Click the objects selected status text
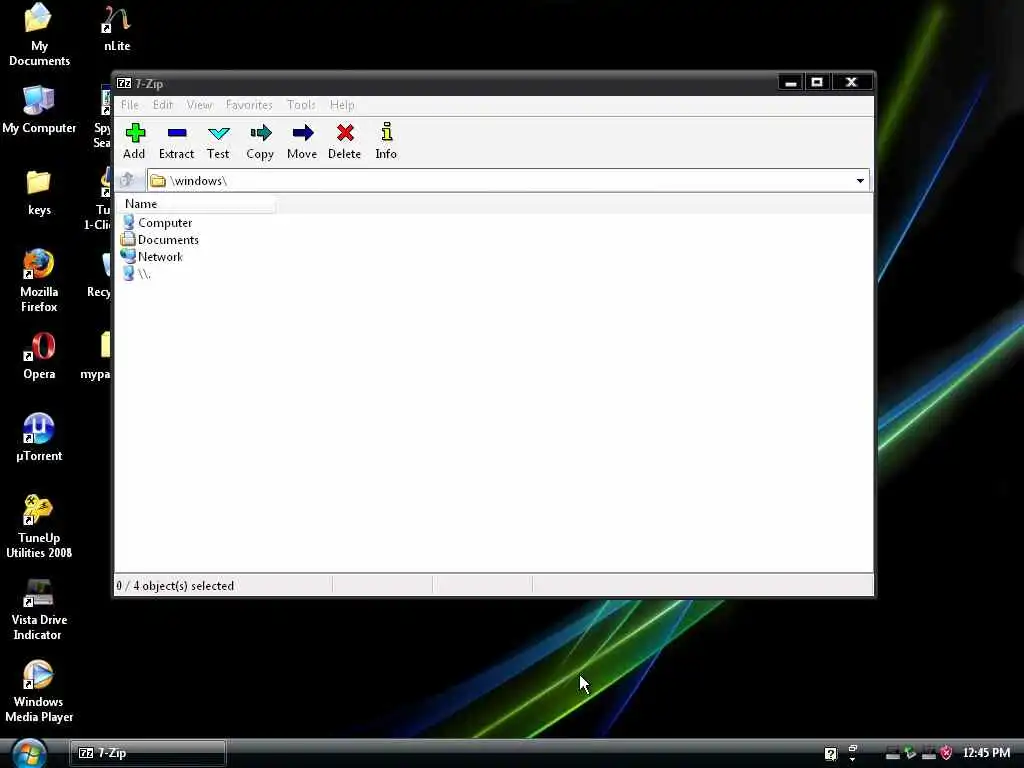The width and height of the screenshot is (1024, 768). 175,586
